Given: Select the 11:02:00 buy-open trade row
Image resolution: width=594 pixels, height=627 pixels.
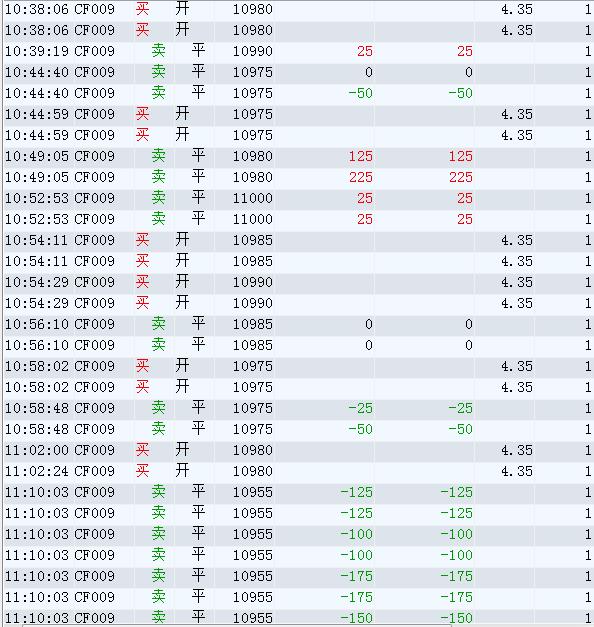Looking at the screenshot, I should tap(298, 450).
